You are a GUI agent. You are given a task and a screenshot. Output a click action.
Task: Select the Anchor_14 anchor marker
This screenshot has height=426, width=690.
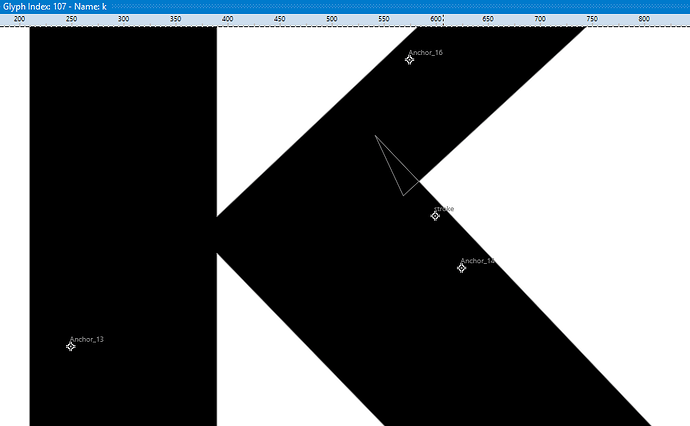click(x=461, y=268)
